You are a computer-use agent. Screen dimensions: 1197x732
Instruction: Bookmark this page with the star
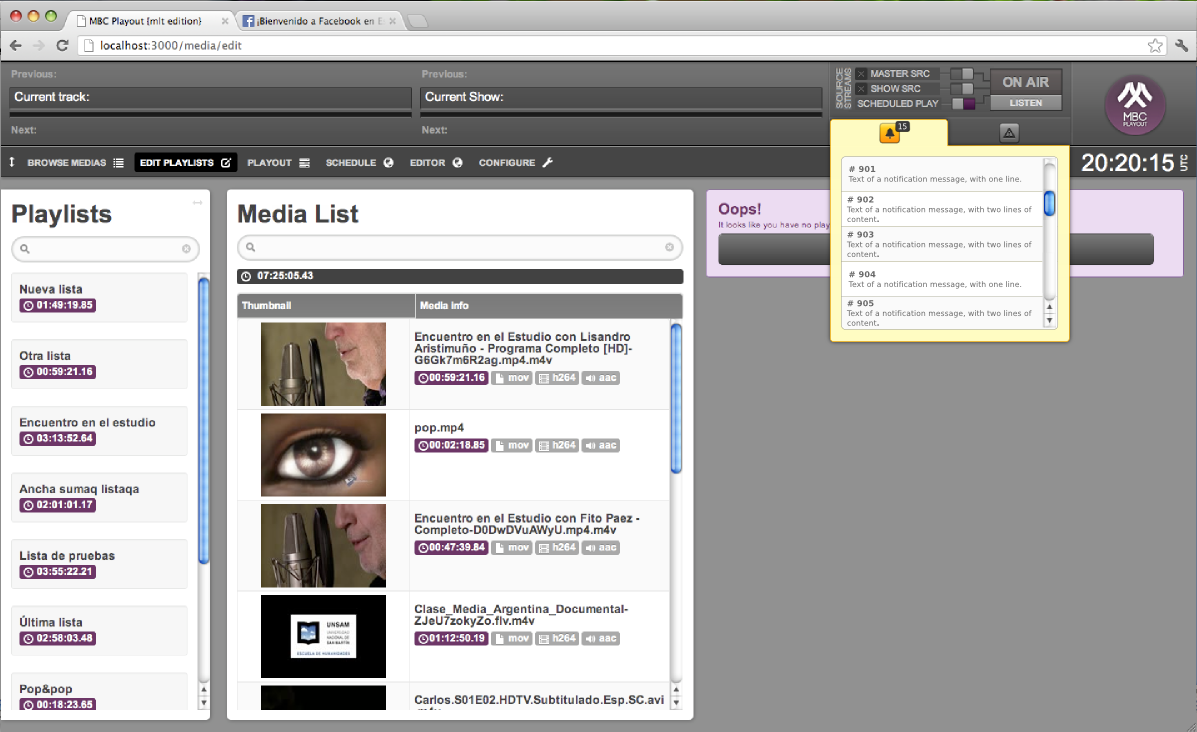pyautogui.click(x=1155, y=46)
